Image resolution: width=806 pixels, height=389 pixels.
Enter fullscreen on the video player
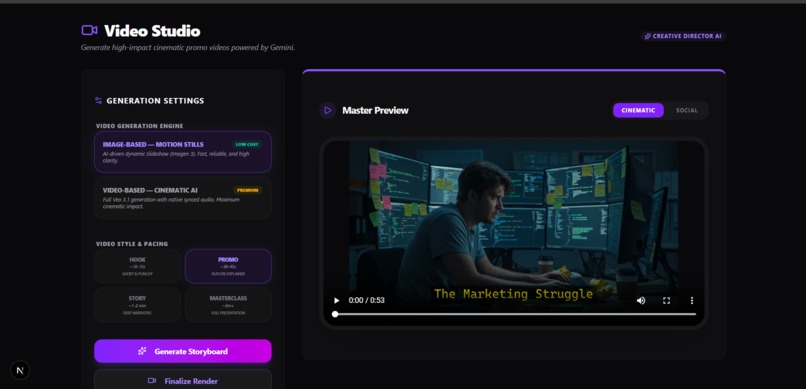click(667, 301)
